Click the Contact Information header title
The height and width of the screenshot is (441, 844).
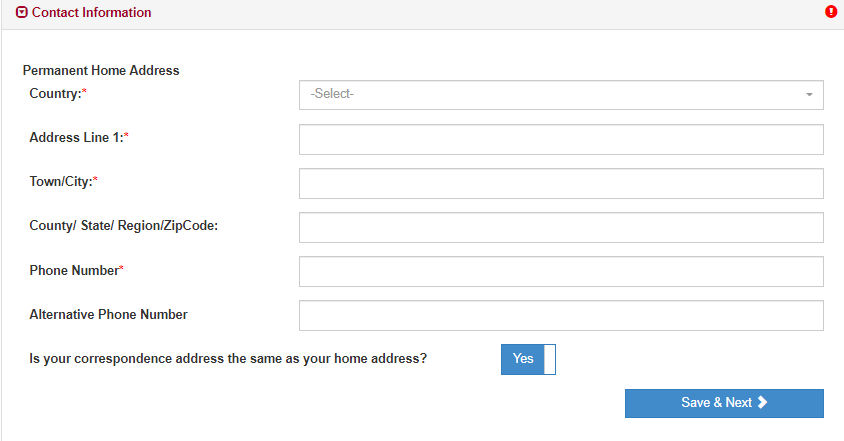point(91,13)
